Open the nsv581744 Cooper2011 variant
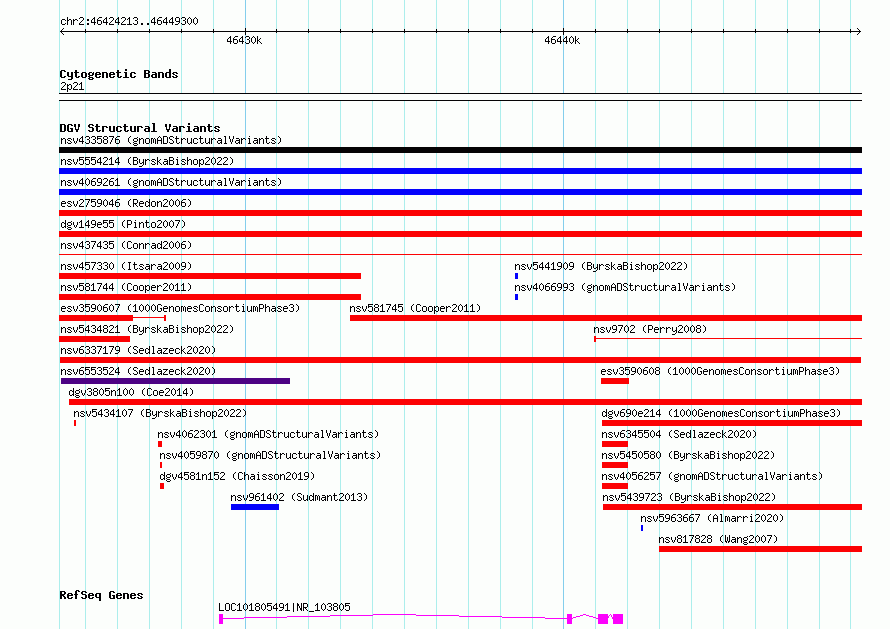 [x=126, y=287]
